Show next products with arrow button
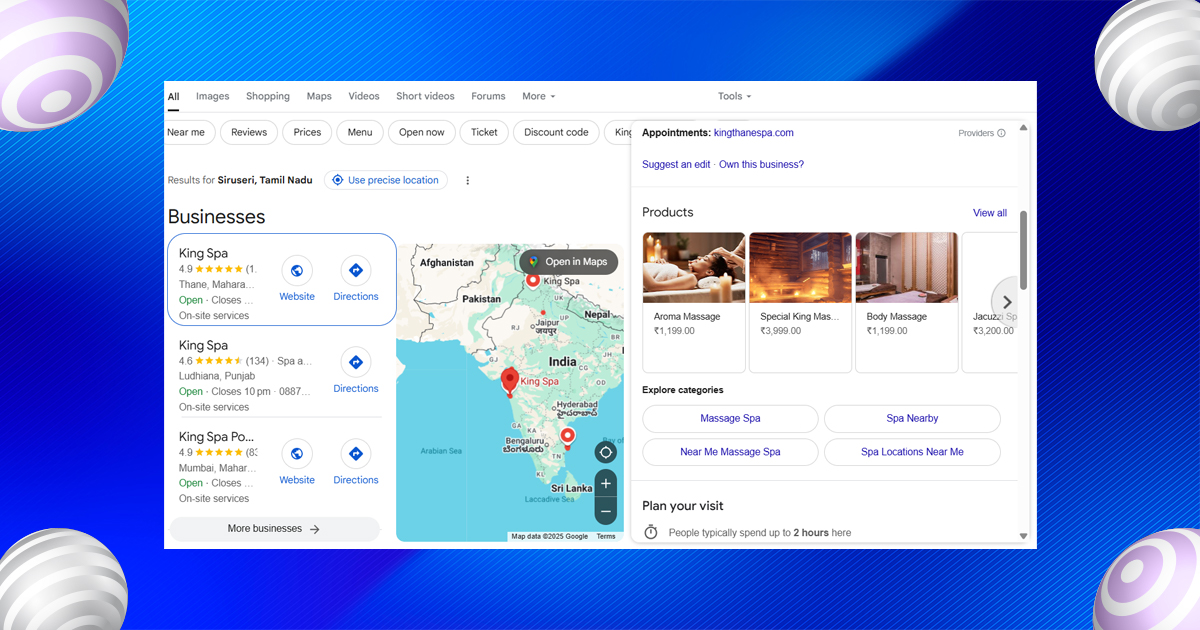This screenshot has width=1200, height=630. click(x=1006, y=302)
